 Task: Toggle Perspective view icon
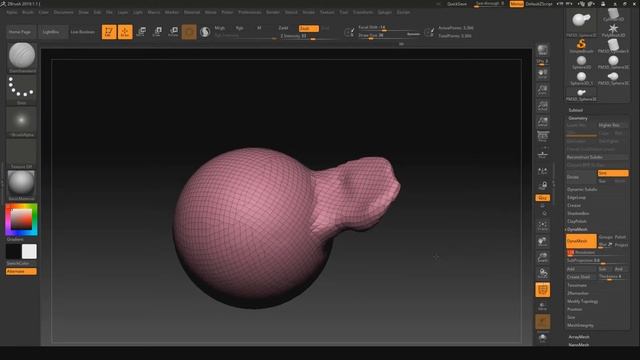(542, 137)
